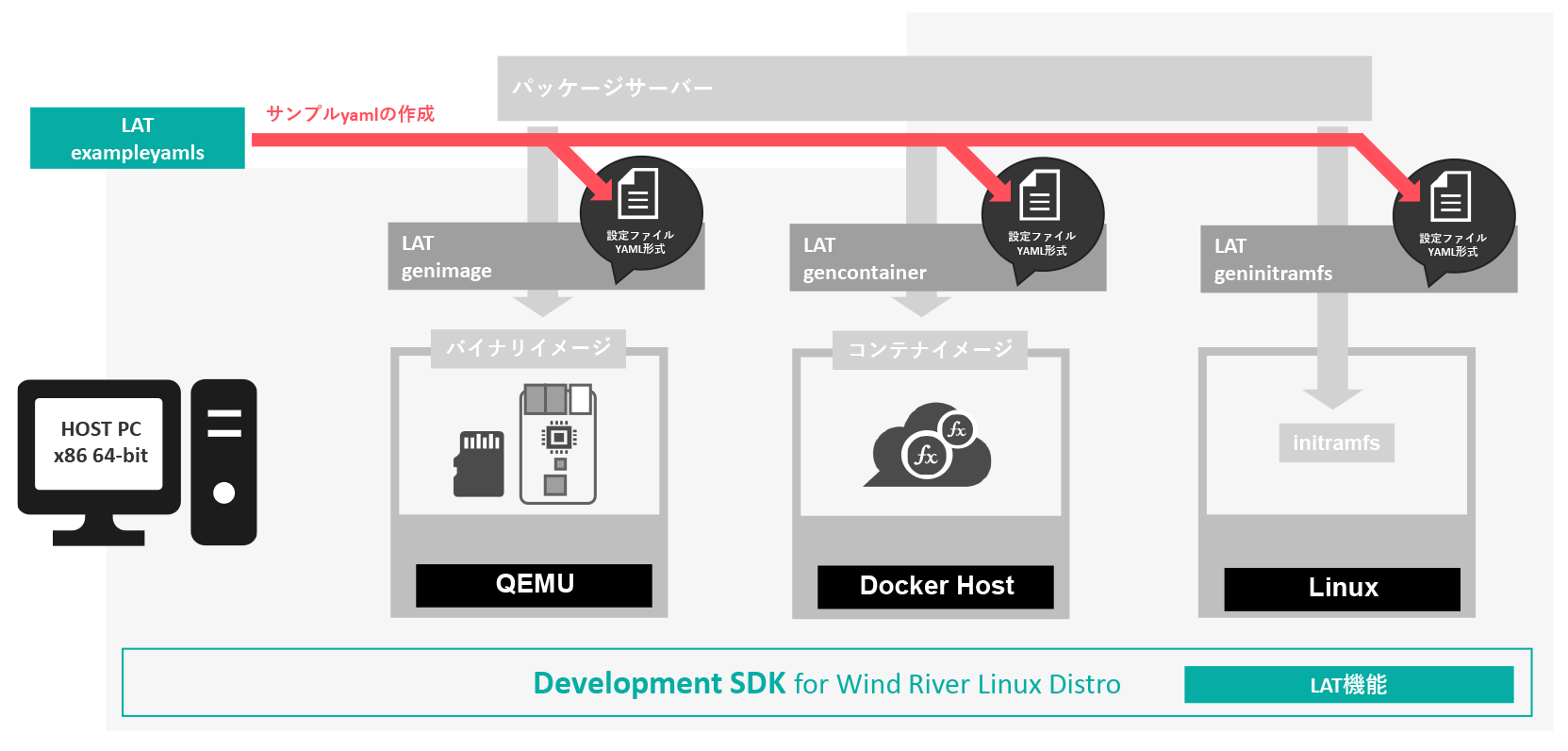This screenshot has height=751, width=1568.
Task: Click the black Linux label
Action: point(1343,589)
